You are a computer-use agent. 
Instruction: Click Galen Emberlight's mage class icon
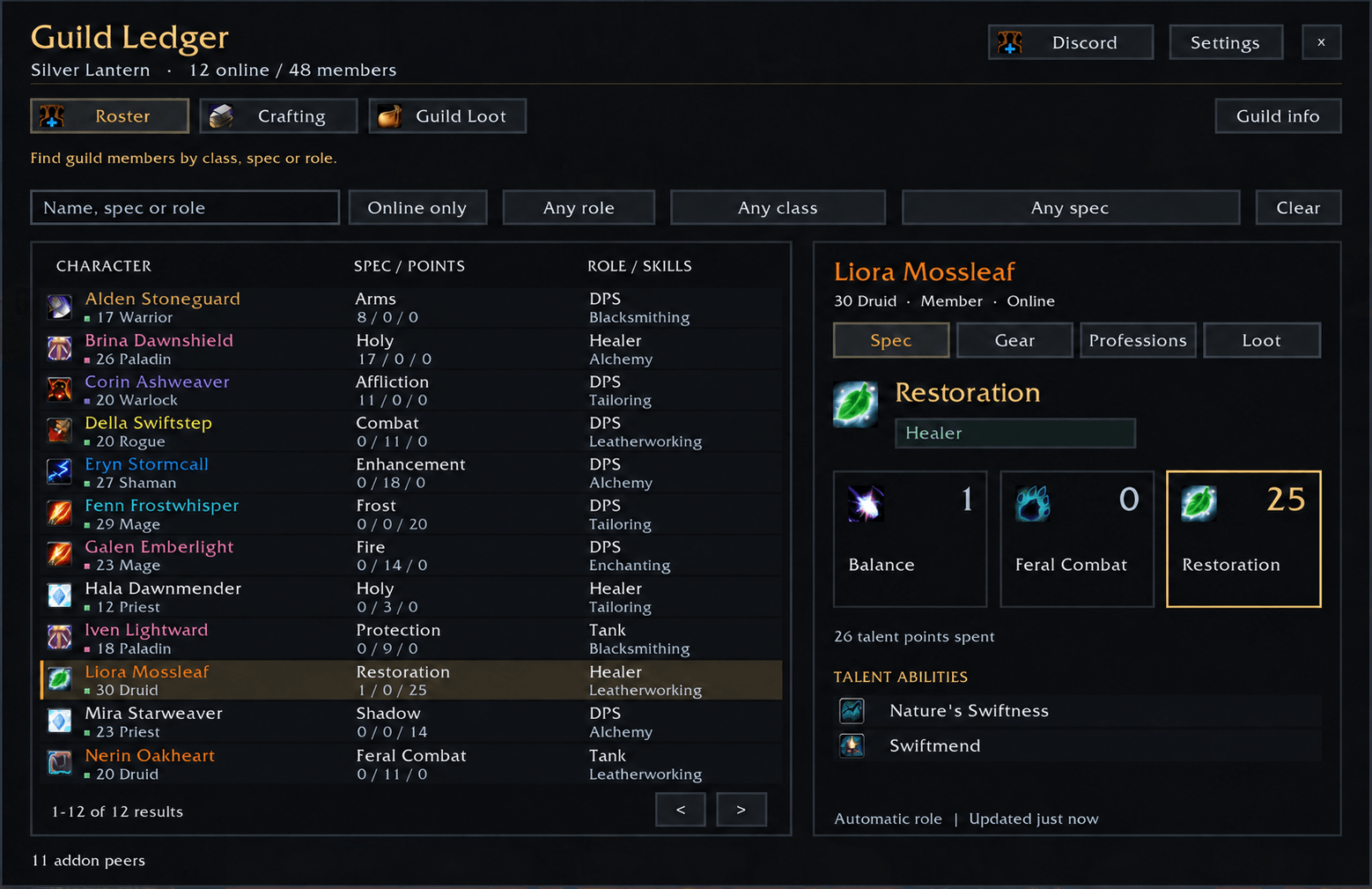[59, 555]
